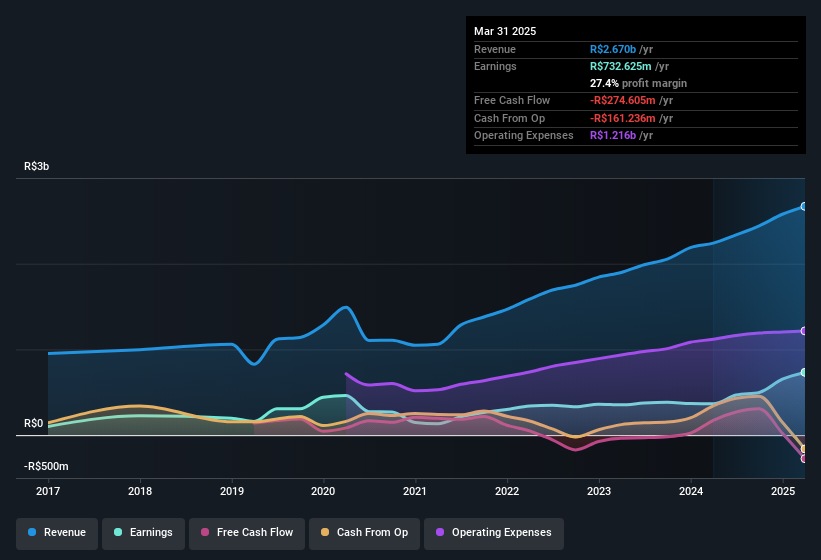Click the 2020 x-axis label

(x=323, y=491)
